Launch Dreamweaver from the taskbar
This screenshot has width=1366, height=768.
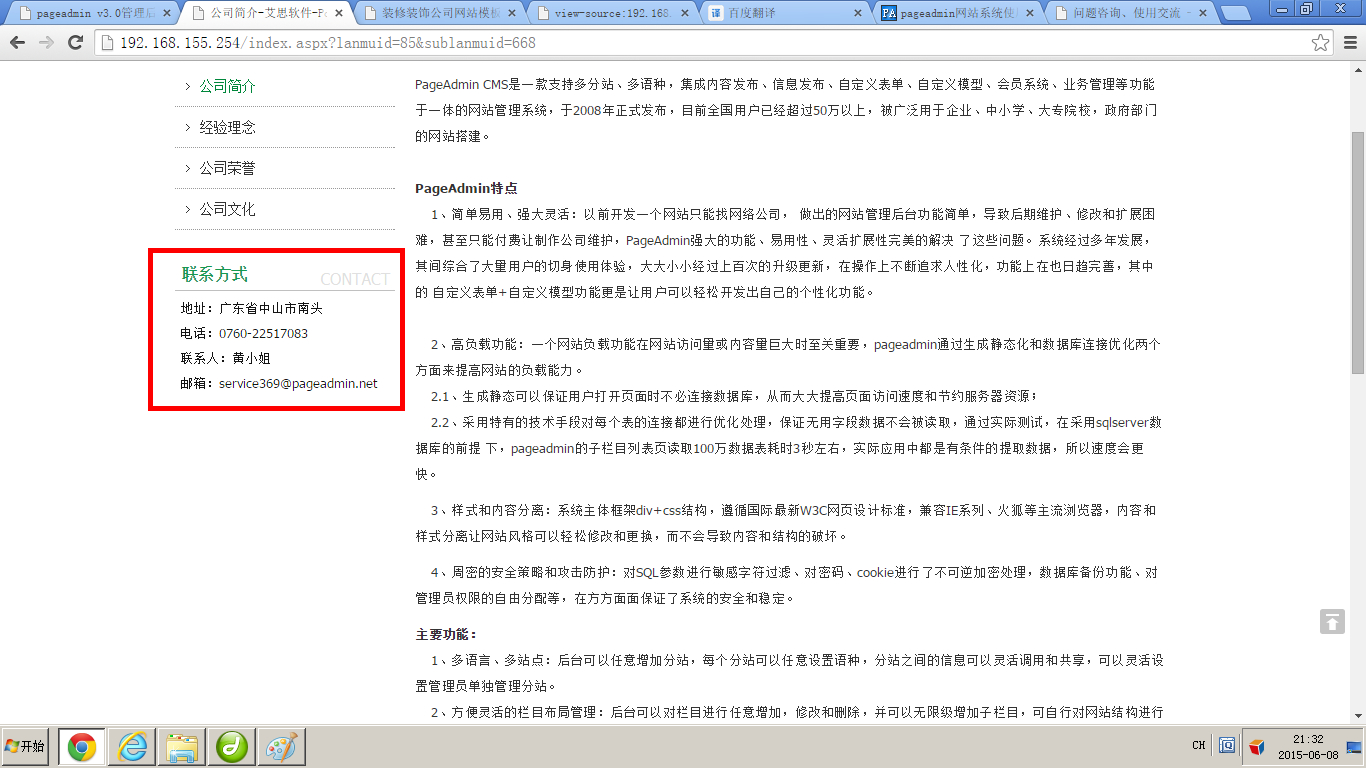coord(232,747)
